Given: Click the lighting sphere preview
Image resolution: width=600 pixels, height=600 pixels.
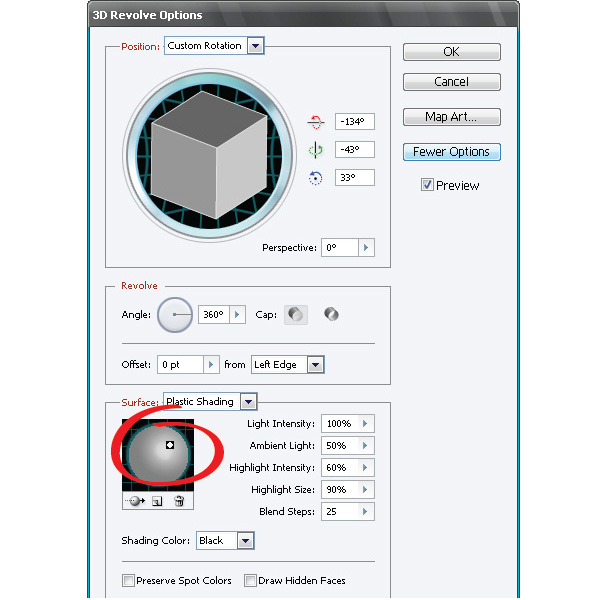Looking at the screenshot, I should [x=158, y=455].
